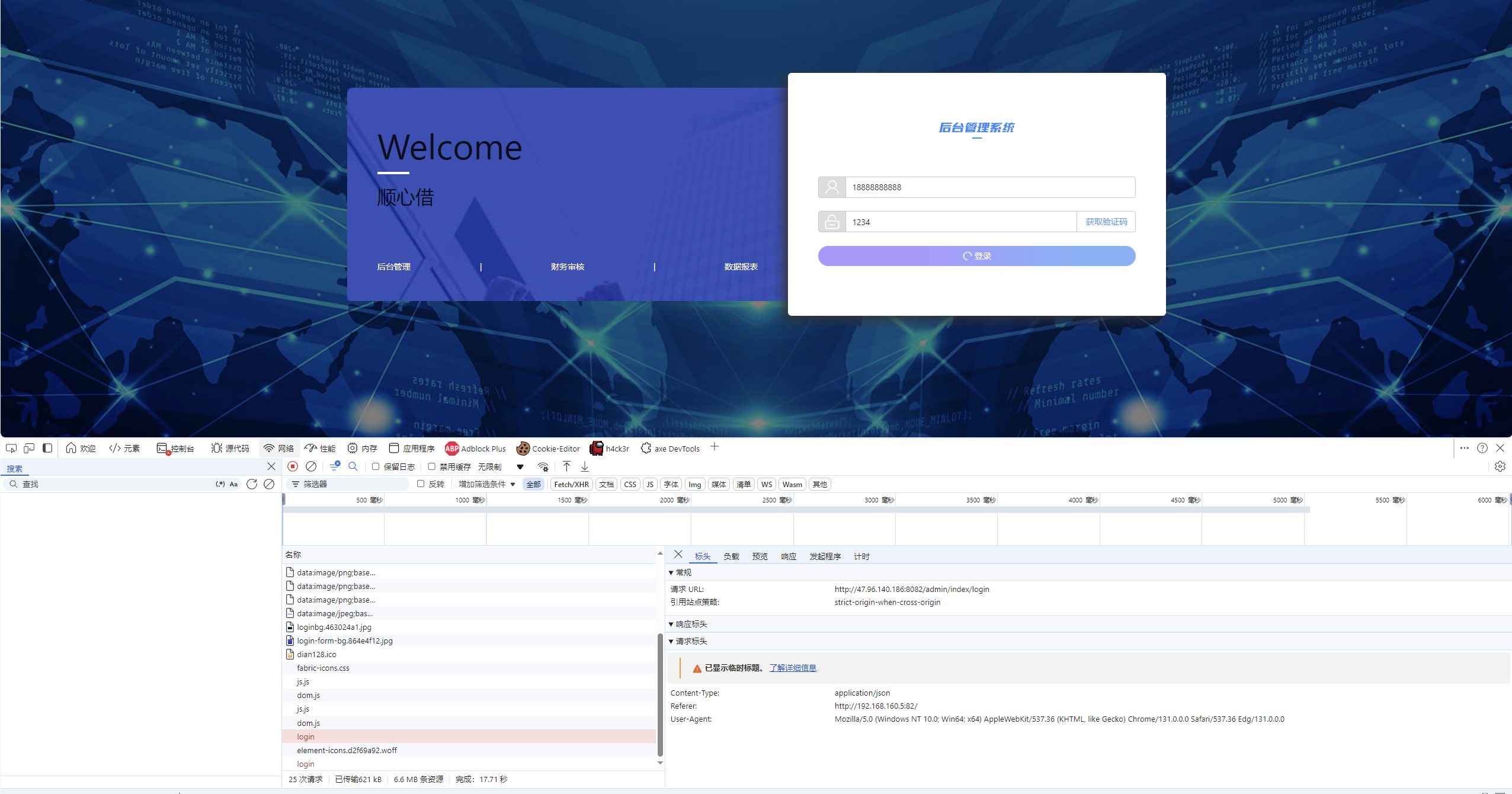The image size is (1512, 794).
Task: Open the 无限制 throttling dropdown
Action: [501, 466]
